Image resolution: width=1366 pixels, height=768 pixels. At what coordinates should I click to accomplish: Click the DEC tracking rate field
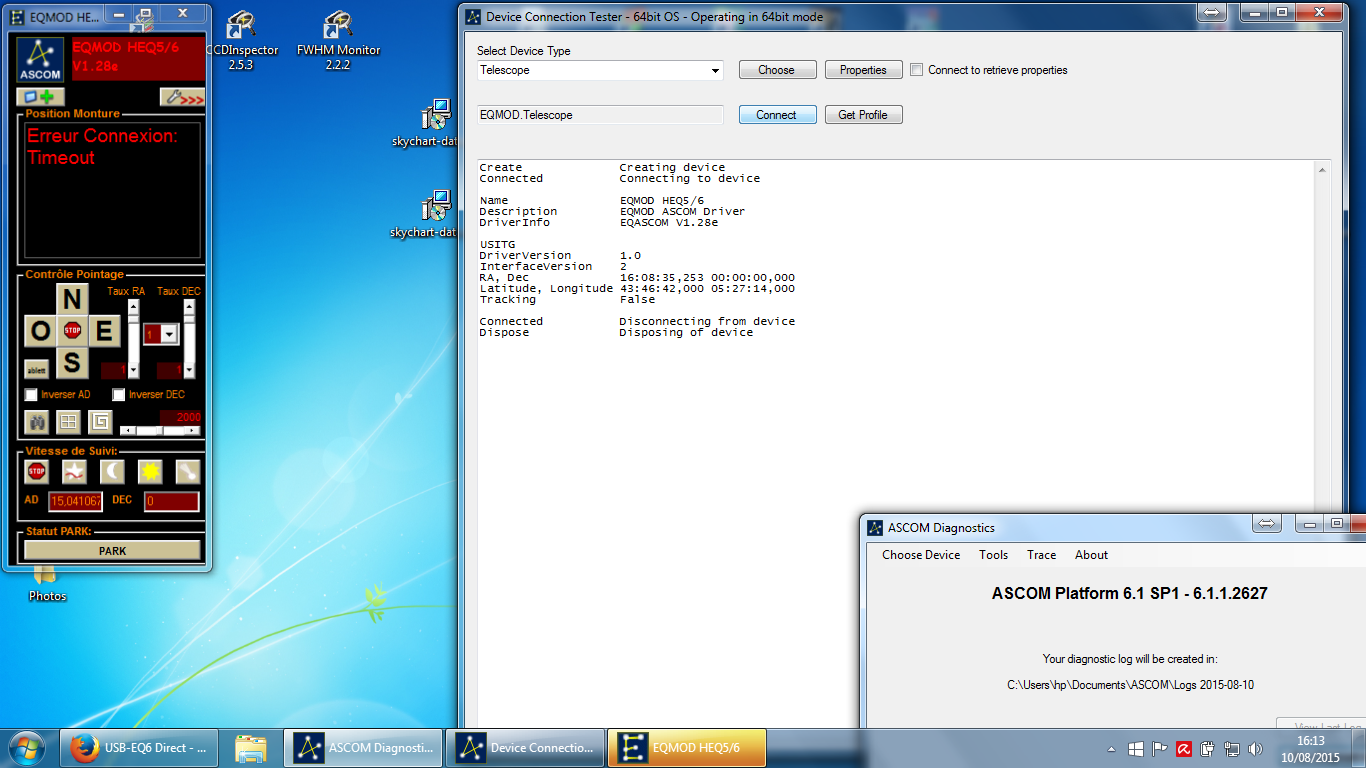(171, 501)
